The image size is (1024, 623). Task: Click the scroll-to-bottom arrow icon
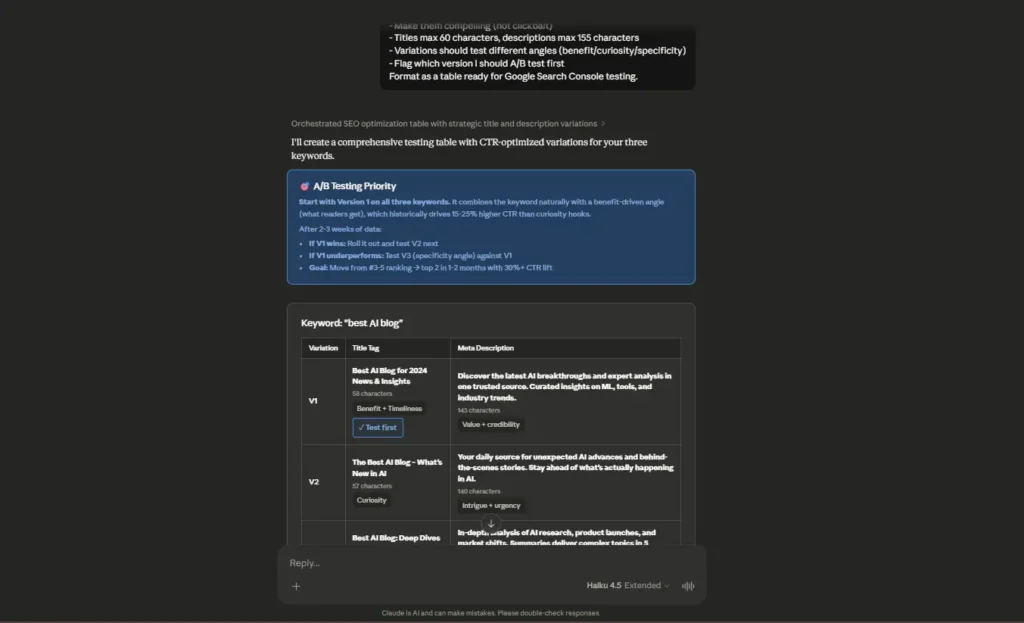point(490,523)
